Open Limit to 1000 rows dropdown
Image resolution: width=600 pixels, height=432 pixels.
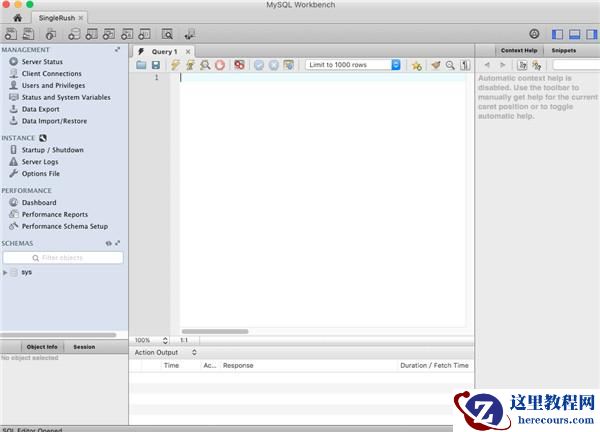(353, 65)
